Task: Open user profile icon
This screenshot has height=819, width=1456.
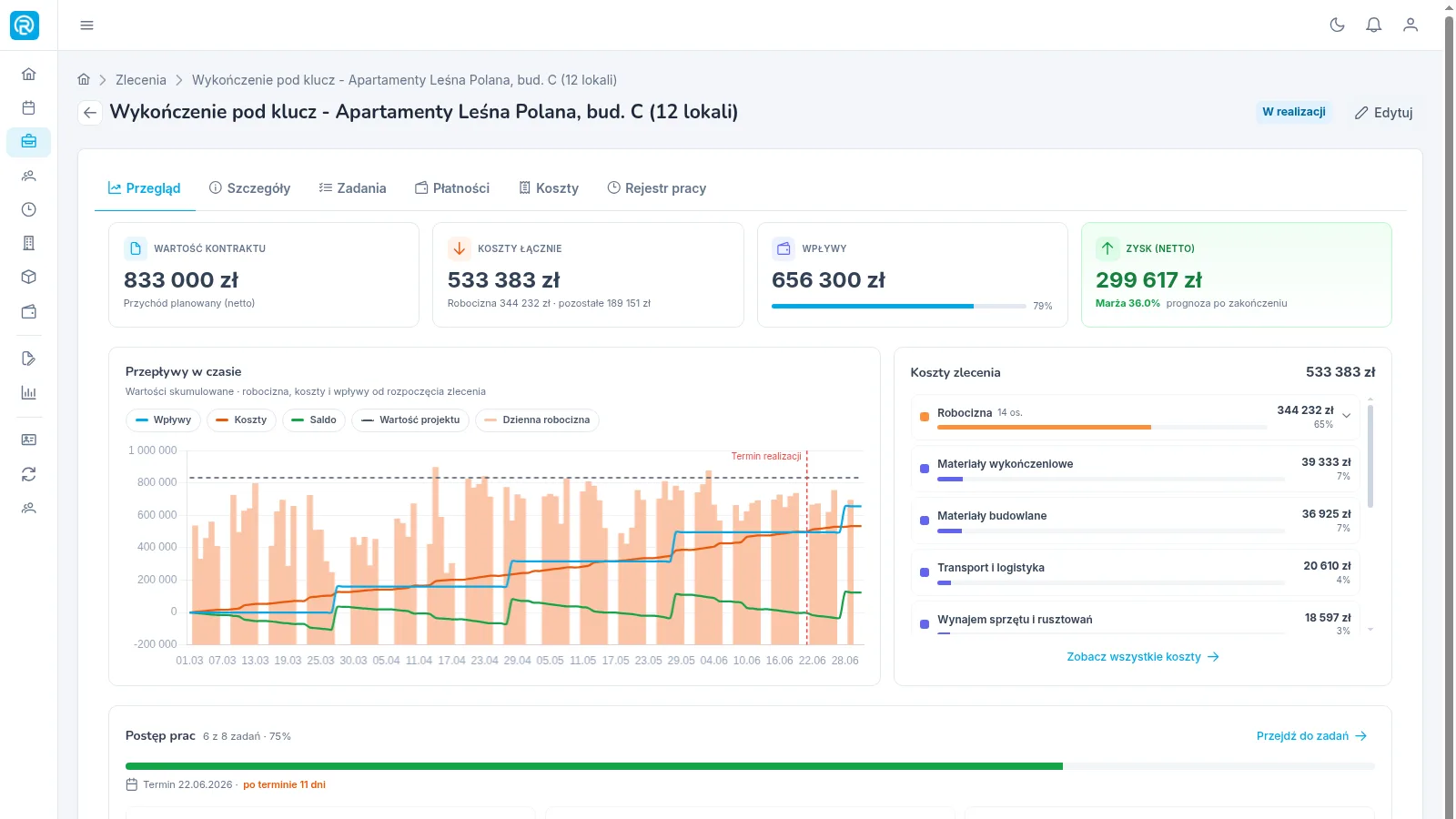Action: 1410,25
